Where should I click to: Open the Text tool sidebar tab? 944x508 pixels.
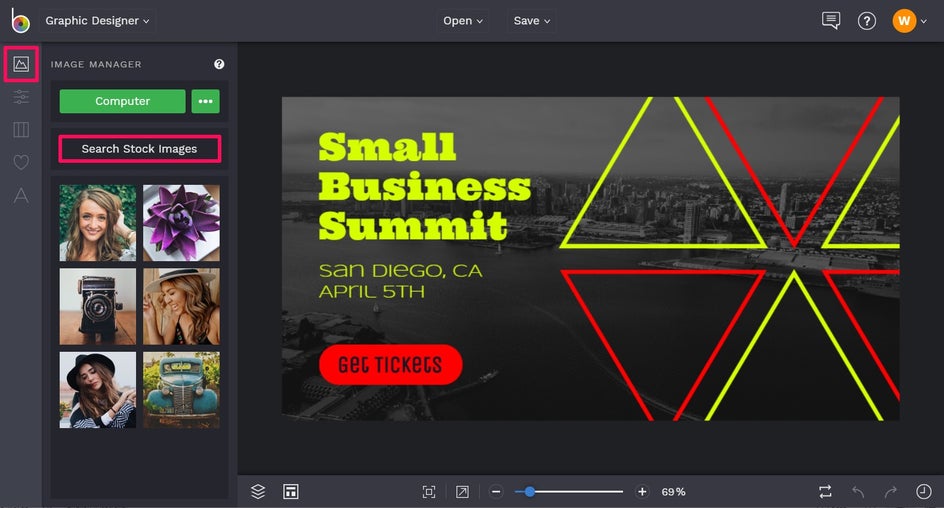click(21, 195)
